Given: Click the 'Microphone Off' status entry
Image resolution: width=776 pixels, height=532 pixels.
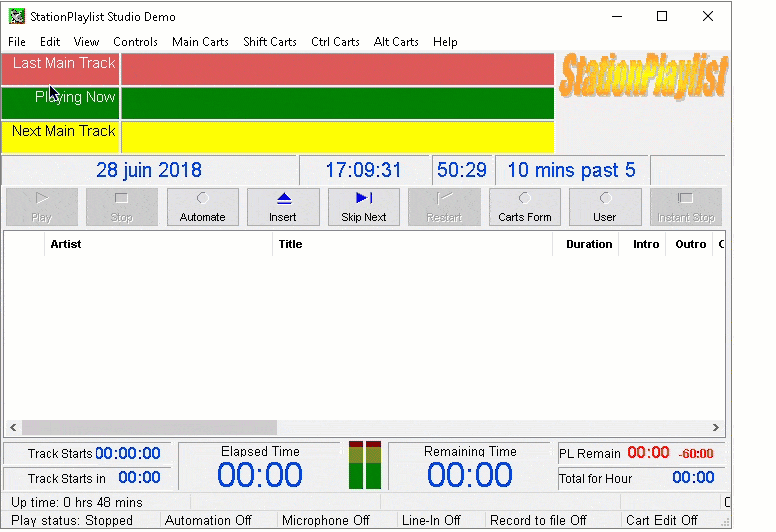Looking at the screenshot, I should [326, 521].
